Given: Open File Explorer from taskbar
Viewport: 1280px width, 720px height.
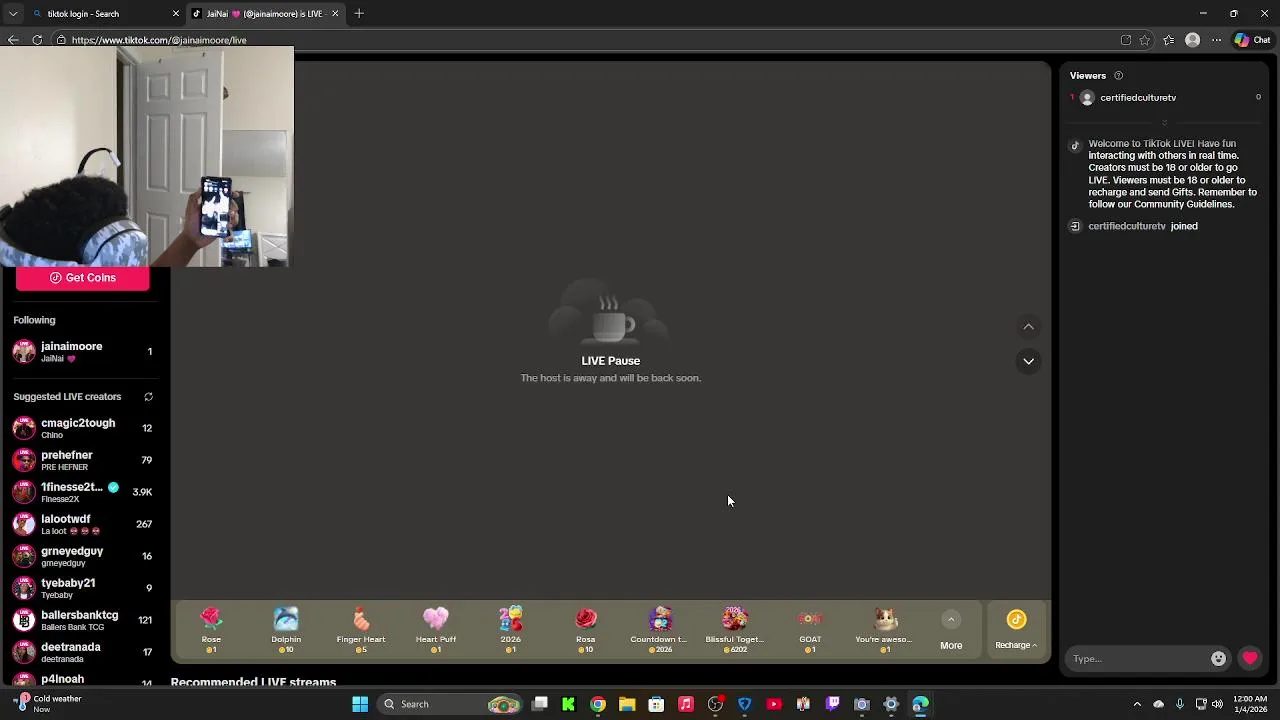Looking at the screenshot, I should (x=627, y=704).
